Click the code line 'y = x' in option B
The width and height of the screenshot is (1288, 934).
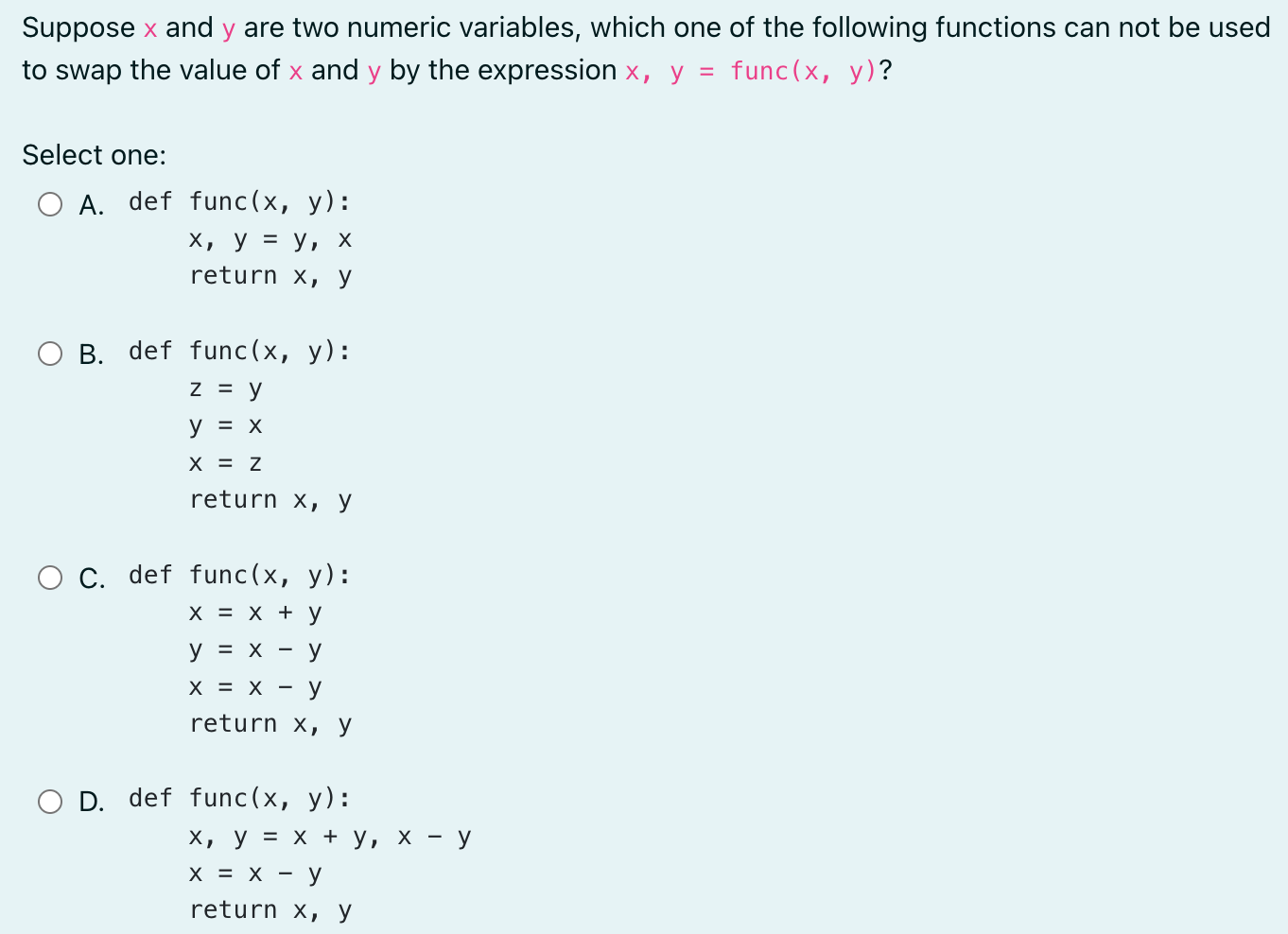point(225,425)
